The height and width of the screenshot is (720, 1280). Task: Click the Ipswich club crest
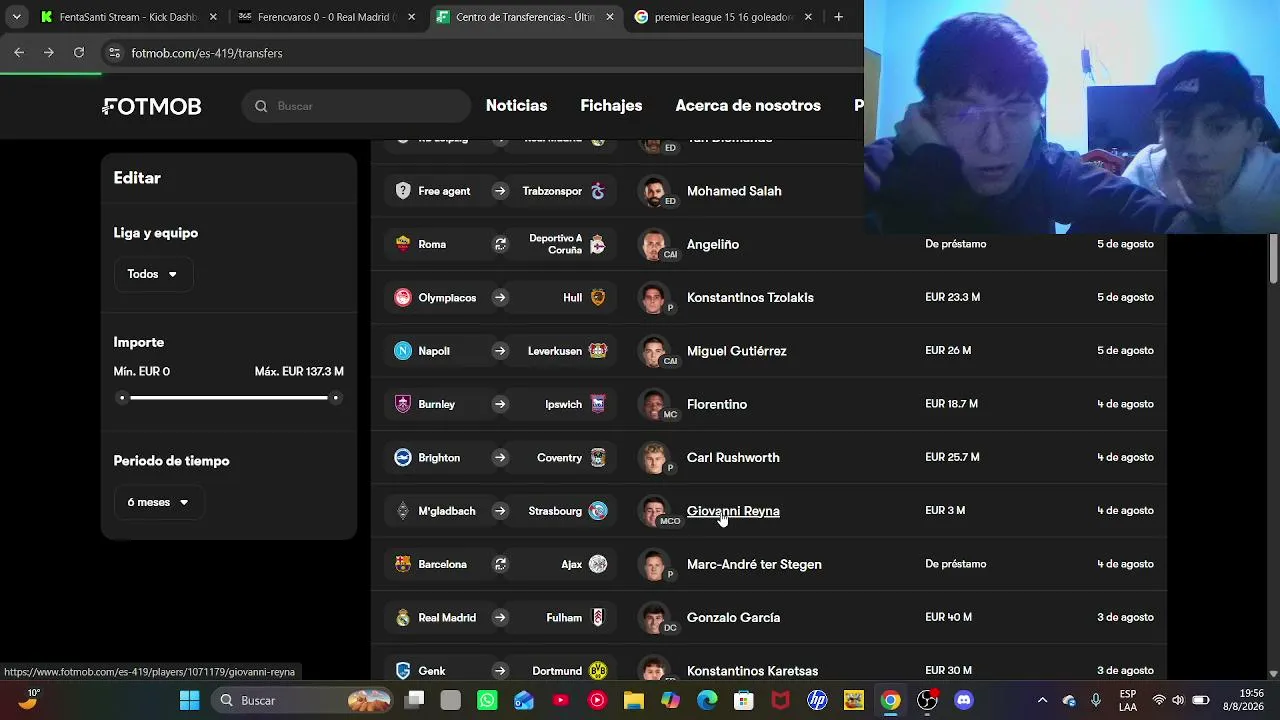[598, 404]
